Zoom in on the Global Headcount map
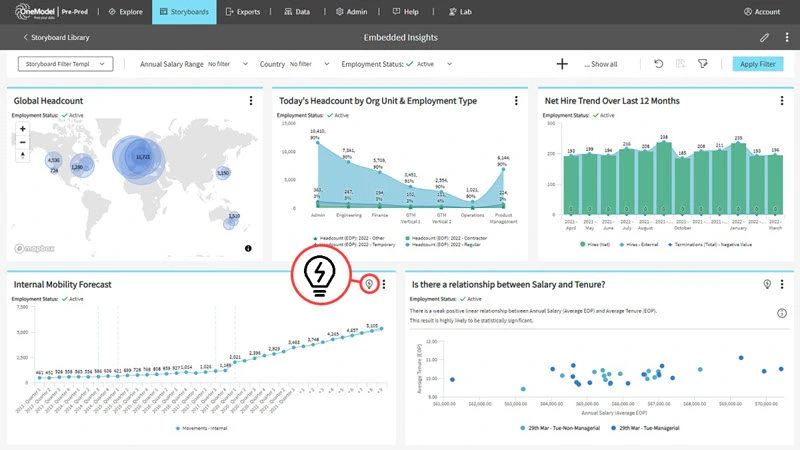 22,129
